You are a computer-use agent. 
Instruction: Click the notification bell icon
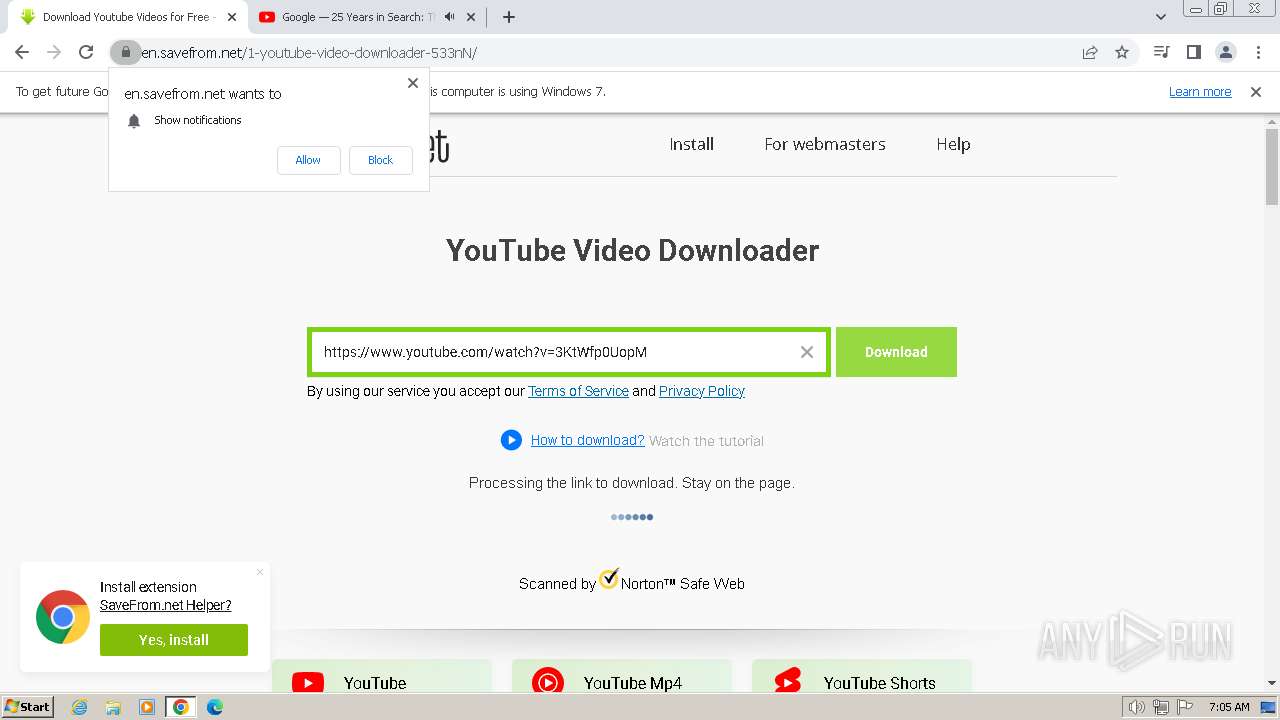(x=134, y=121)
